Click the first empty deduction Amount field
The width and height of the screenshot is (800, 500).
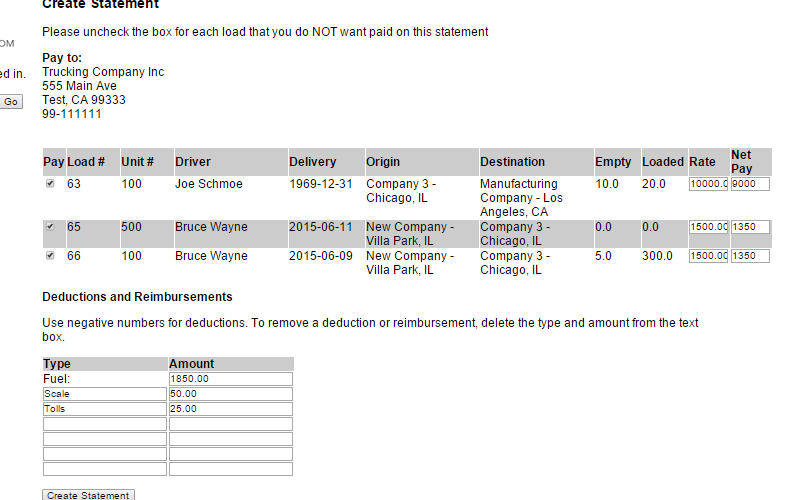pyautogui.click(x=231, y=424)
